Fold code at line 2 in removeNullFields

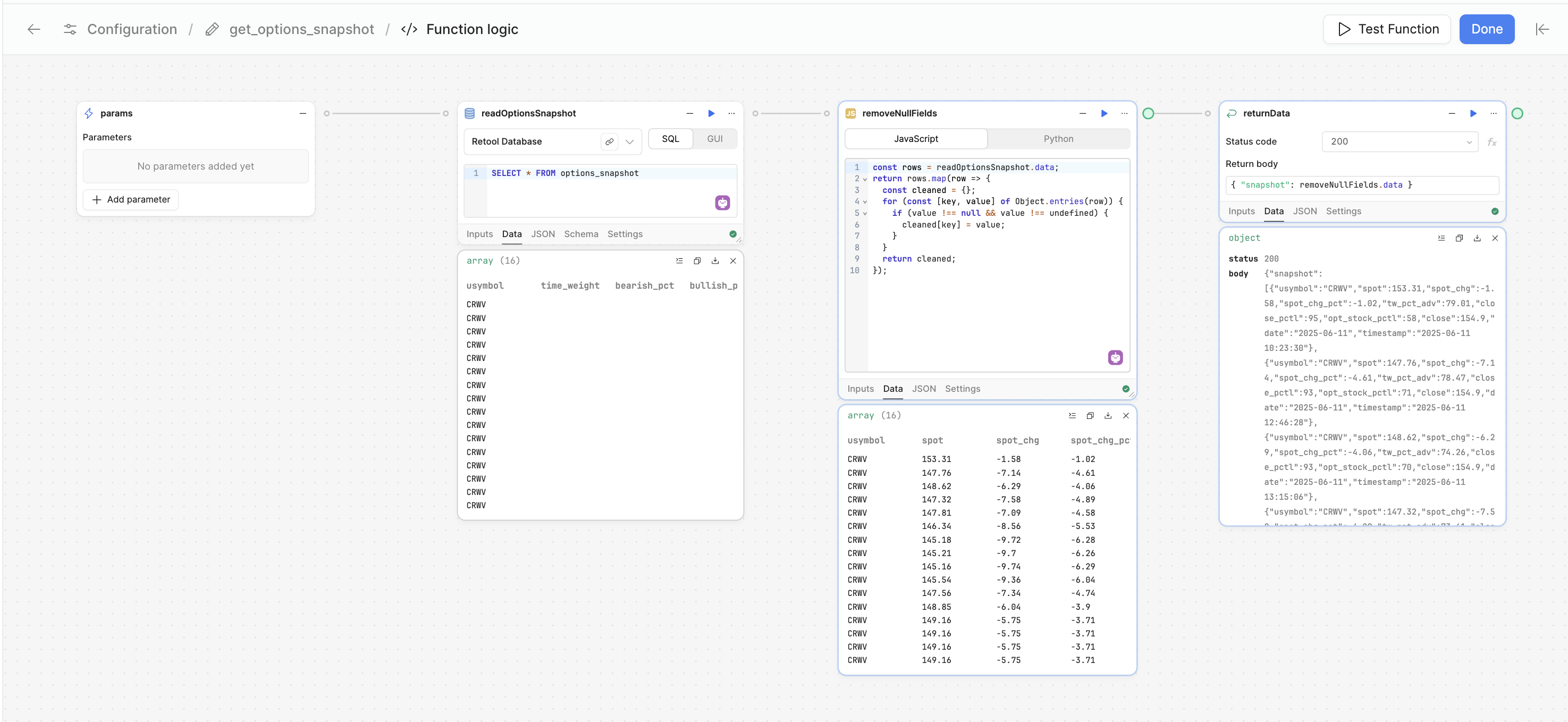pos(864,179)
